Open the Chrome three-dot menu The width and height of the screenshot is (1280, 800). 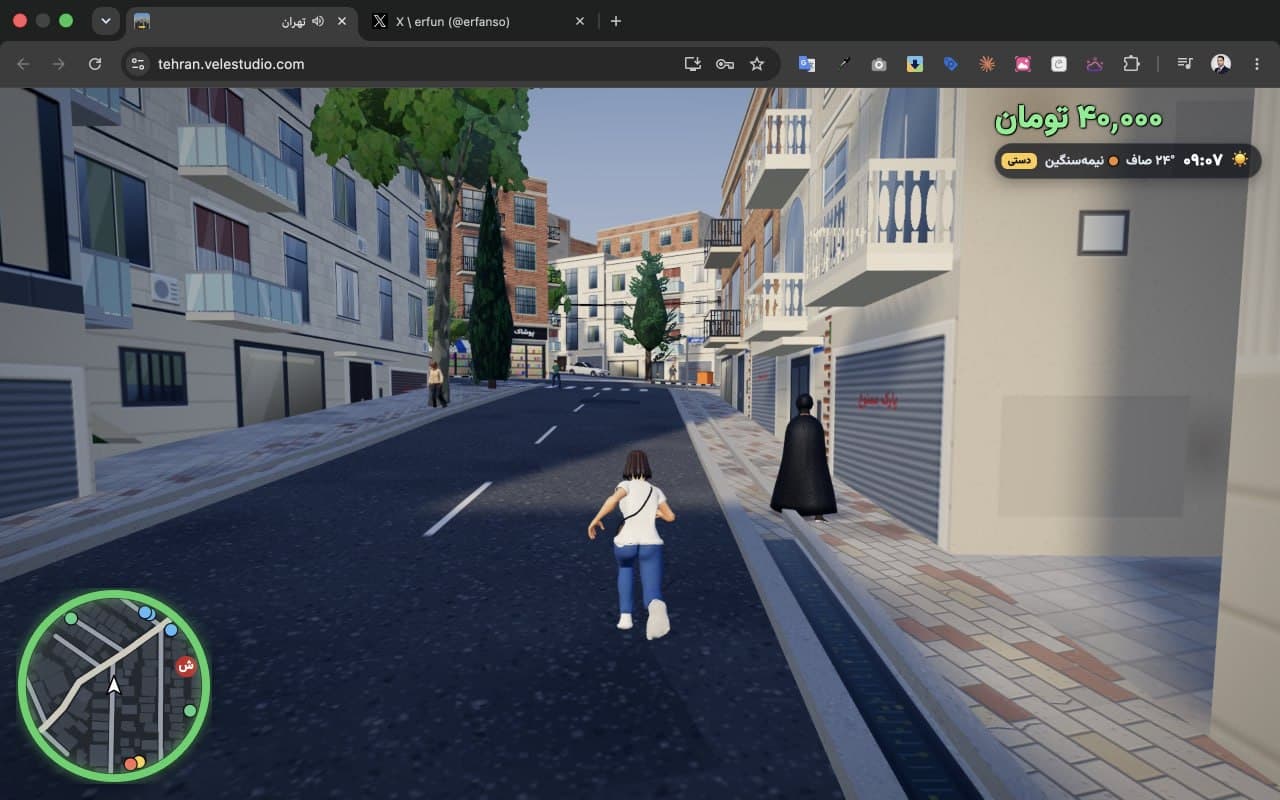coord(1255,64)
